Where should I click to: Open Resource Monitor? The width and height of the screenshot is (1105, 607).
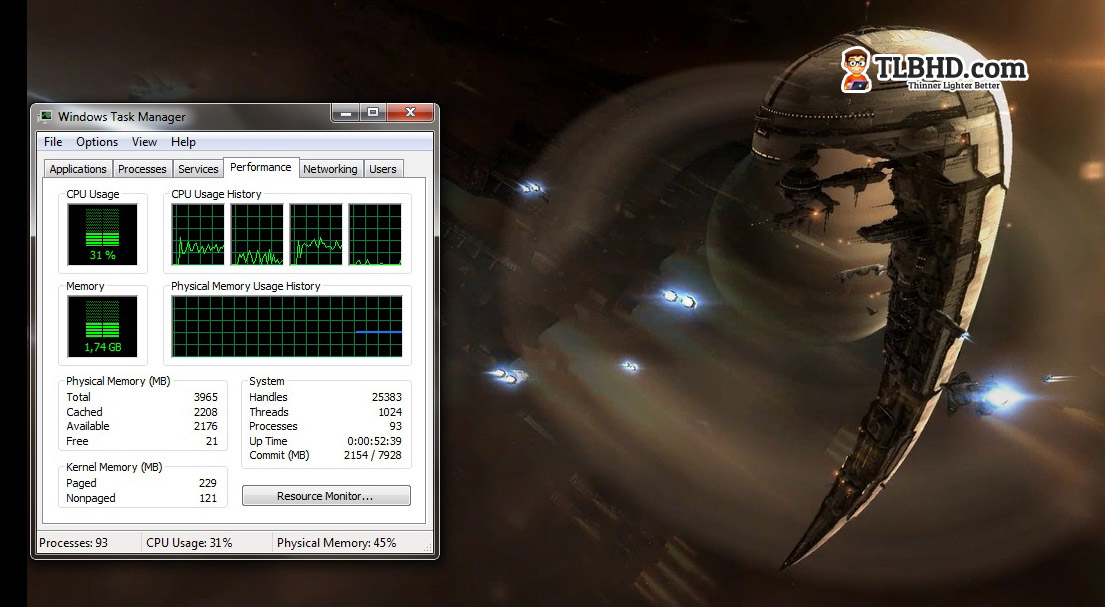click(326, 496)
